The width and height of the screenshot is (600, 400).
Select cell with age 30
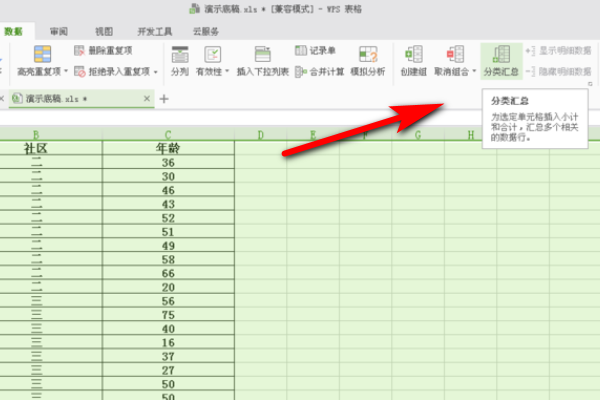(x=168, y=176)
